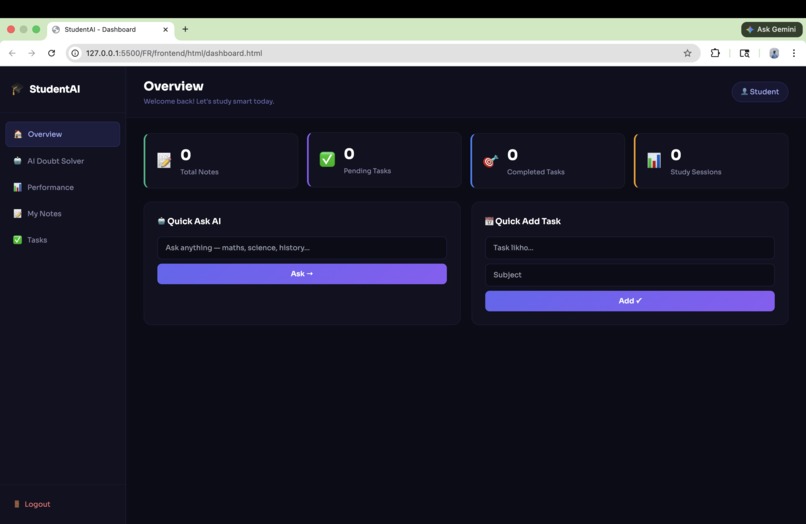Click the Ask button
The width and height of the screenshot is (806, 524).
[302, 274]
